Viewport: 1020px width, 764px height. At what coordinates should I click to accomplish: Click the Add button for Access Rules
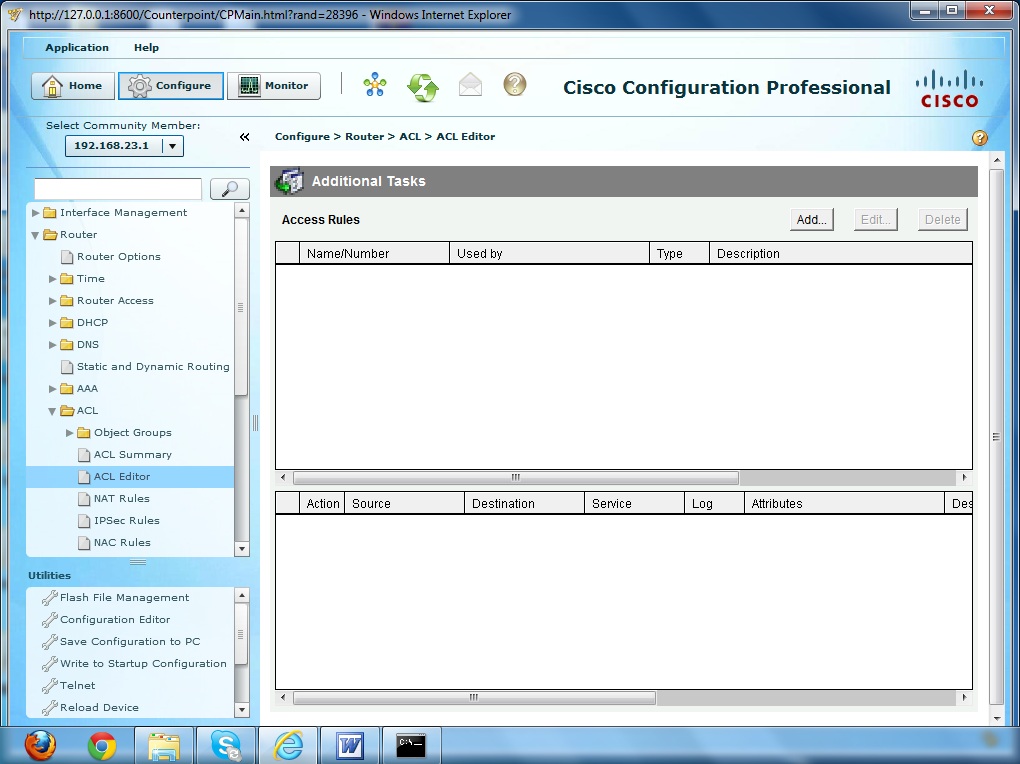click(x=811, y=219)
